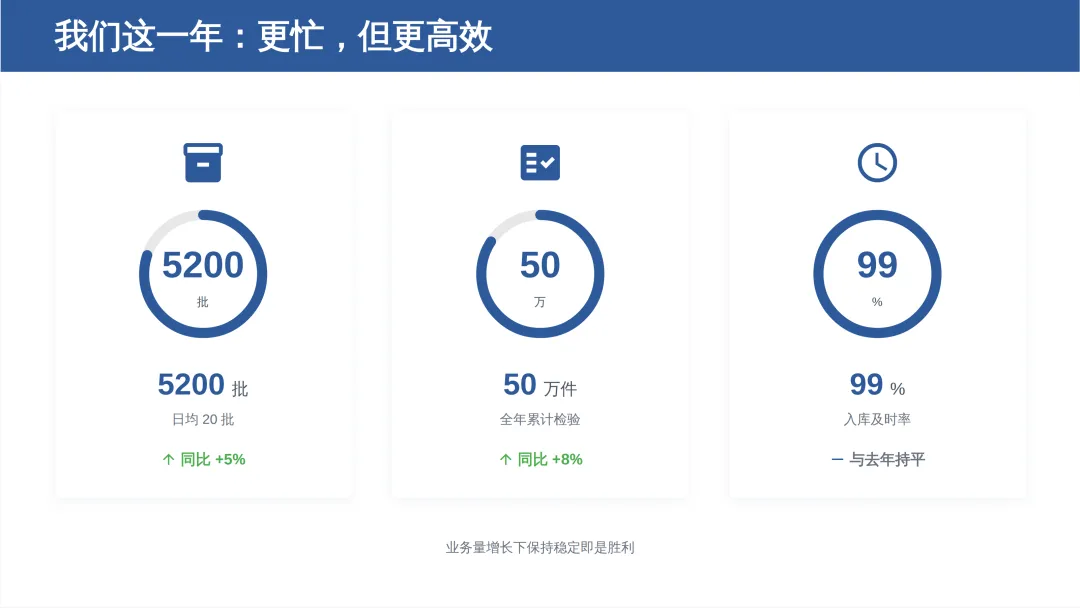Click the 5200 批 circular progress ring
This screenshot has width=1080, height=608.
202,274
